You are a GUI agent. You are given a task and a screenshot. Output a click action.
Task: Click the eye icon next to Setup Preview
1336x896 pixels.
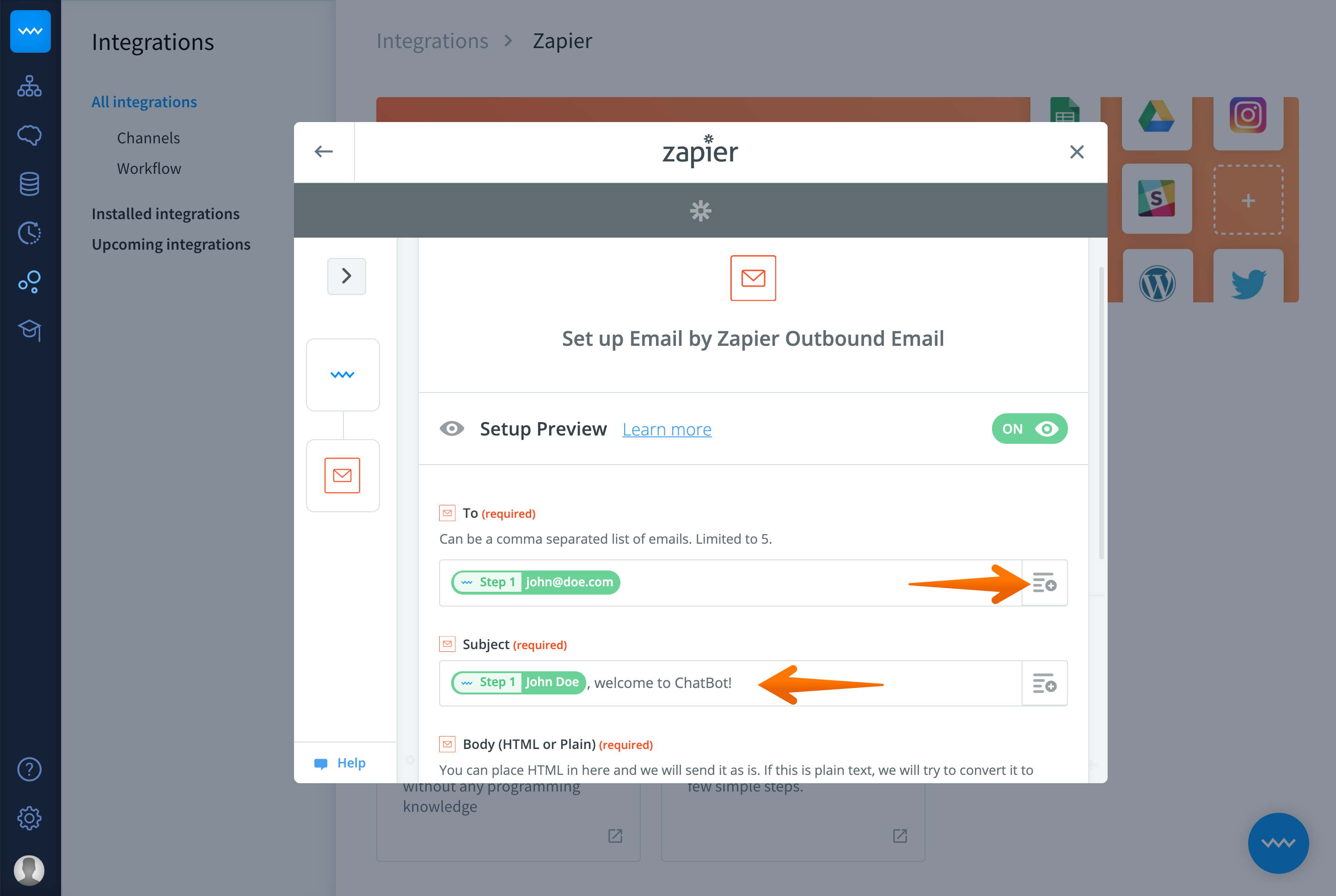coord(452,429)
